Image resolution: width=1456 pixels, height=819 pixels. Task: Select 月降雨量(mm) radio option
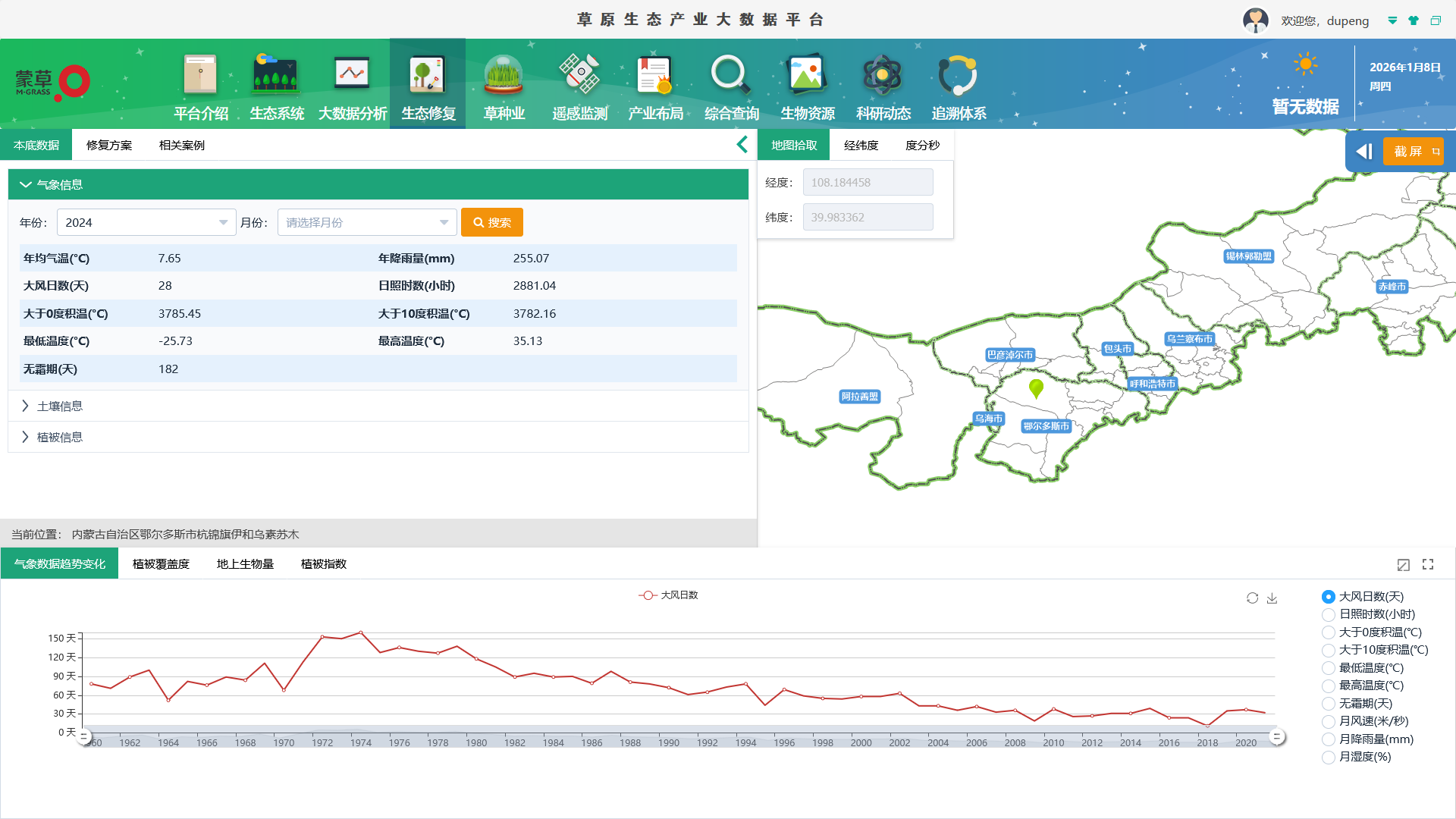(1329, 739)
